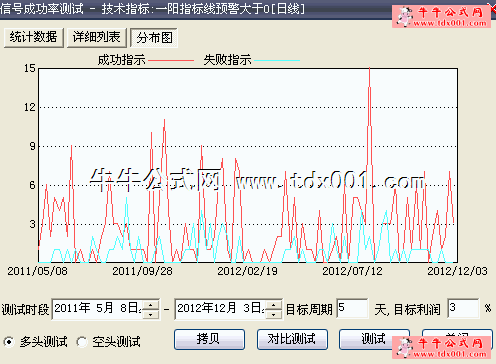Click the 失败指示 legend label
Image resolution: width=496 pixels, height=364 pixels.
point(227,60)
